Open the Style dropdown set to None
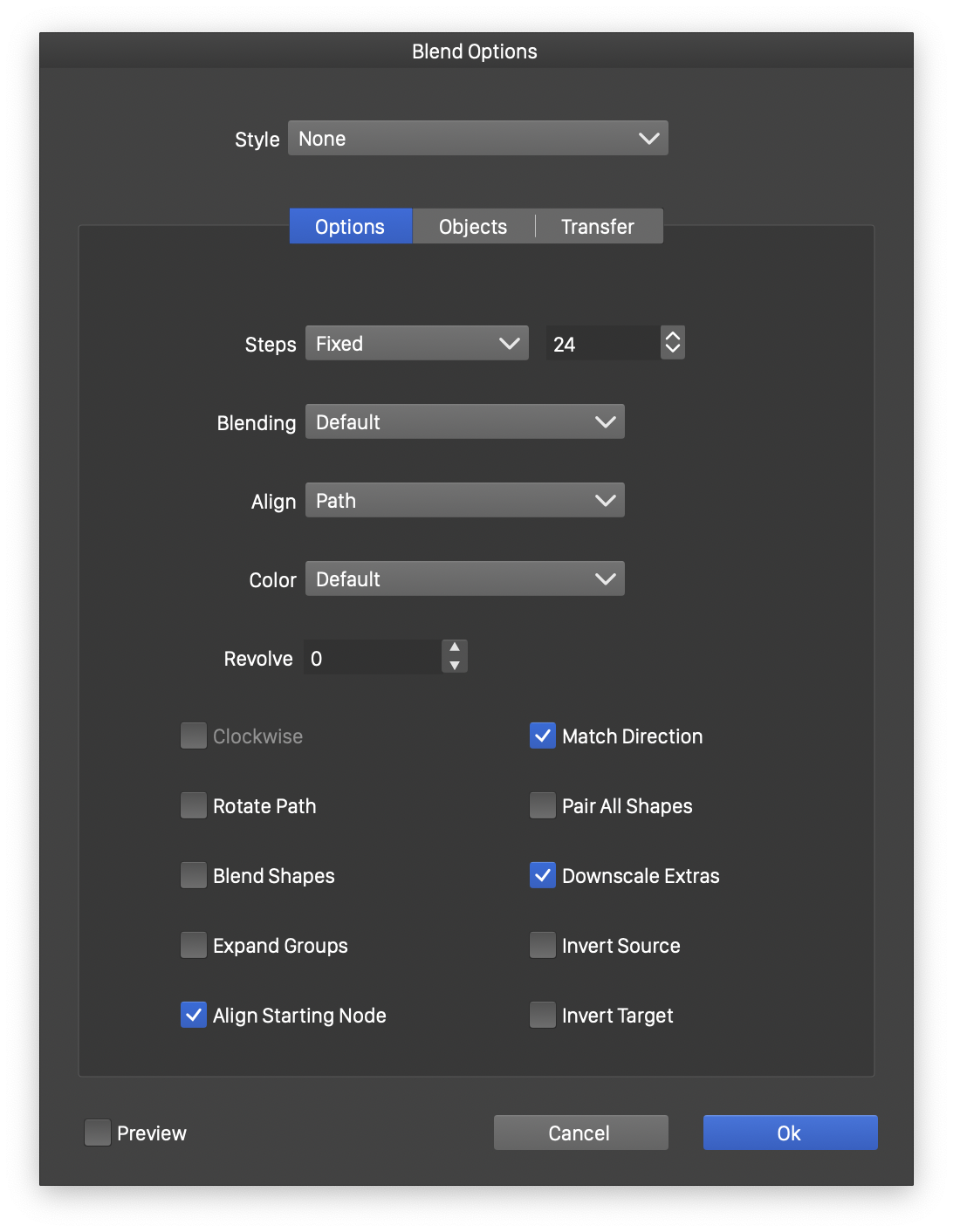 pos(477,139)
